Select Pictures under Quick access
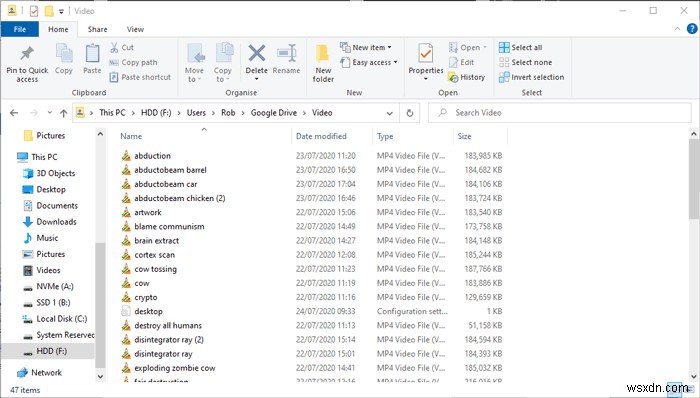 pos(44,136)
